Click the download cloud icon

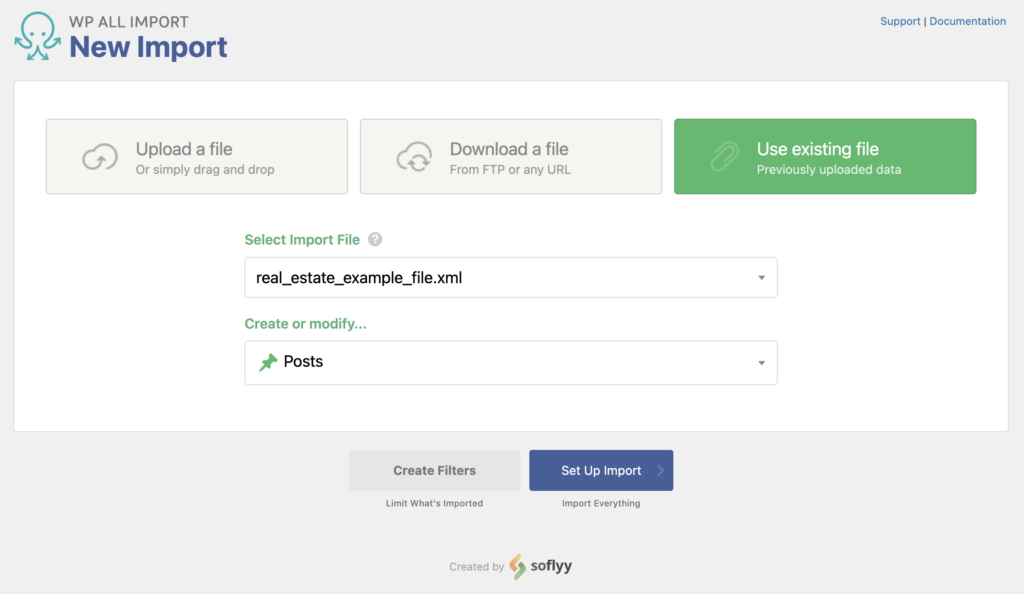[x=415, y=157]
